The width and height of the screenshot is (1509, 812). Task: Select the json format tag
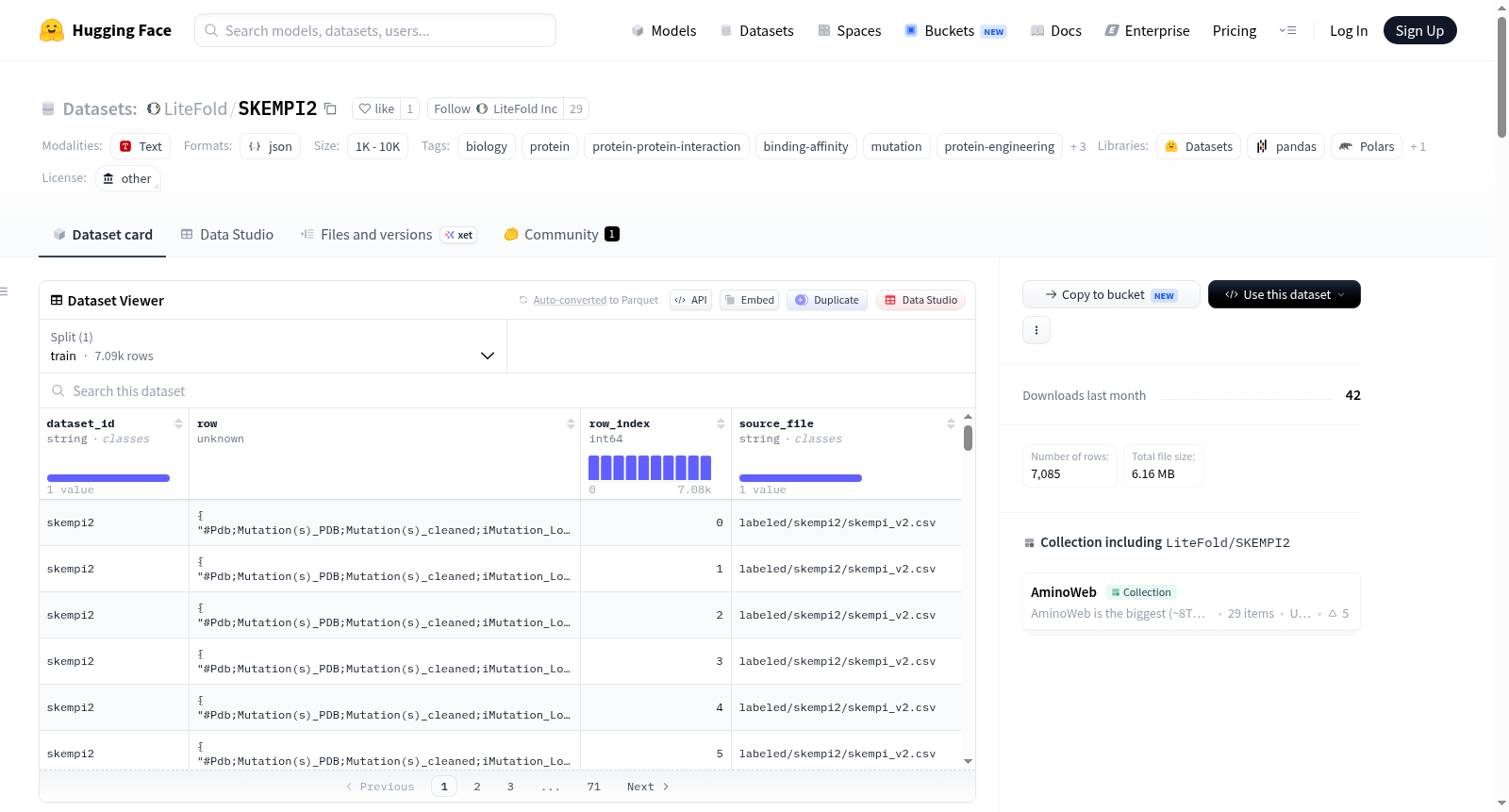point(270,146)
